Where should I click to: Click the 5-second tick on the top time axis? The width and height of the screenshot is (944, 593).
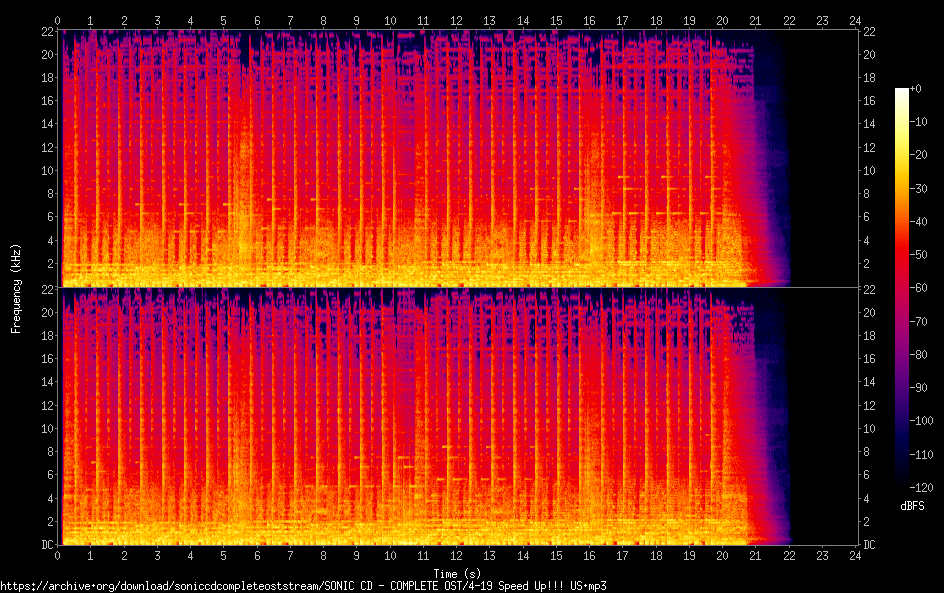point(224,19)
